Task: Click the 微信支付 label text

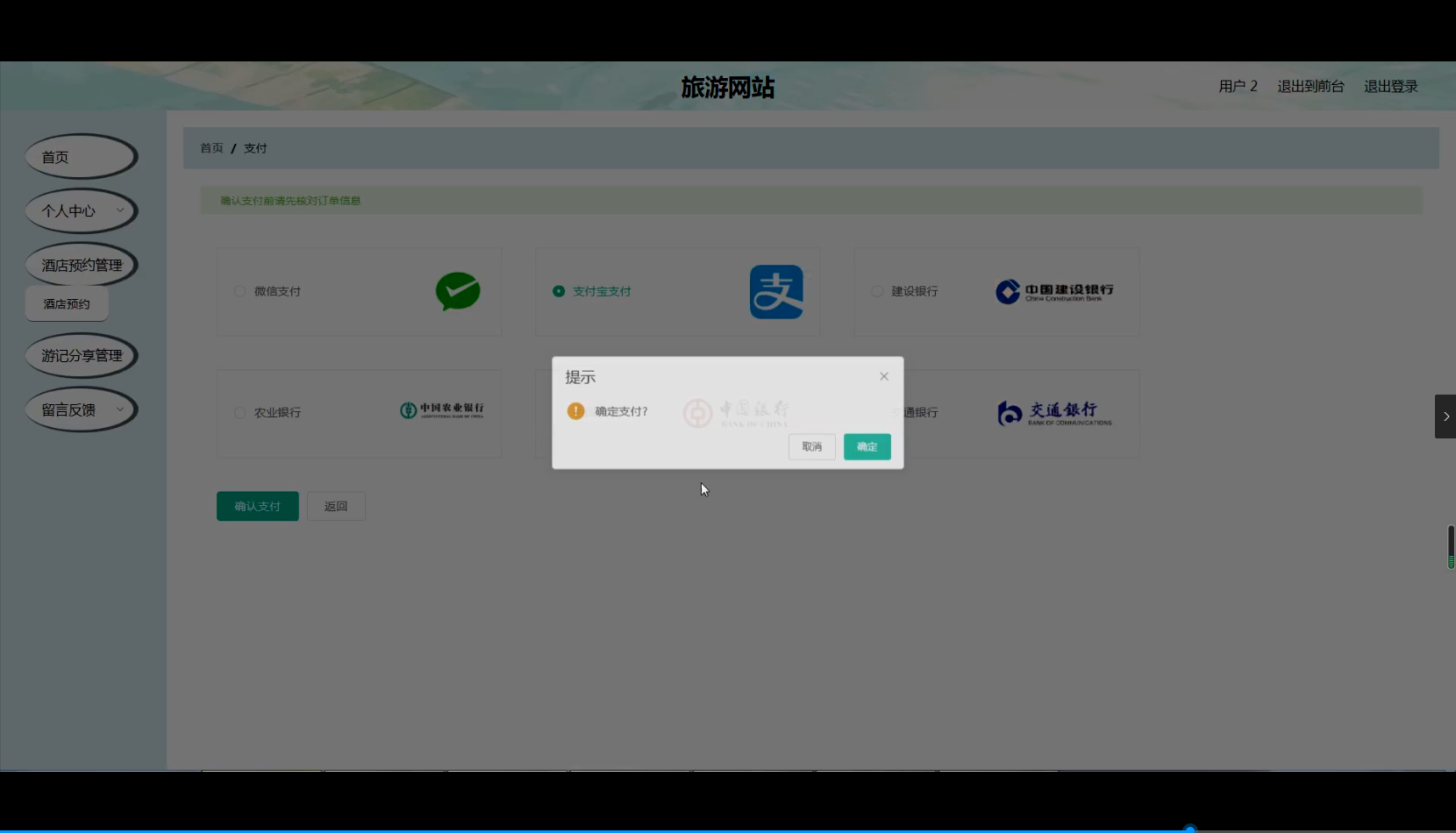Action: pos(277,291)
